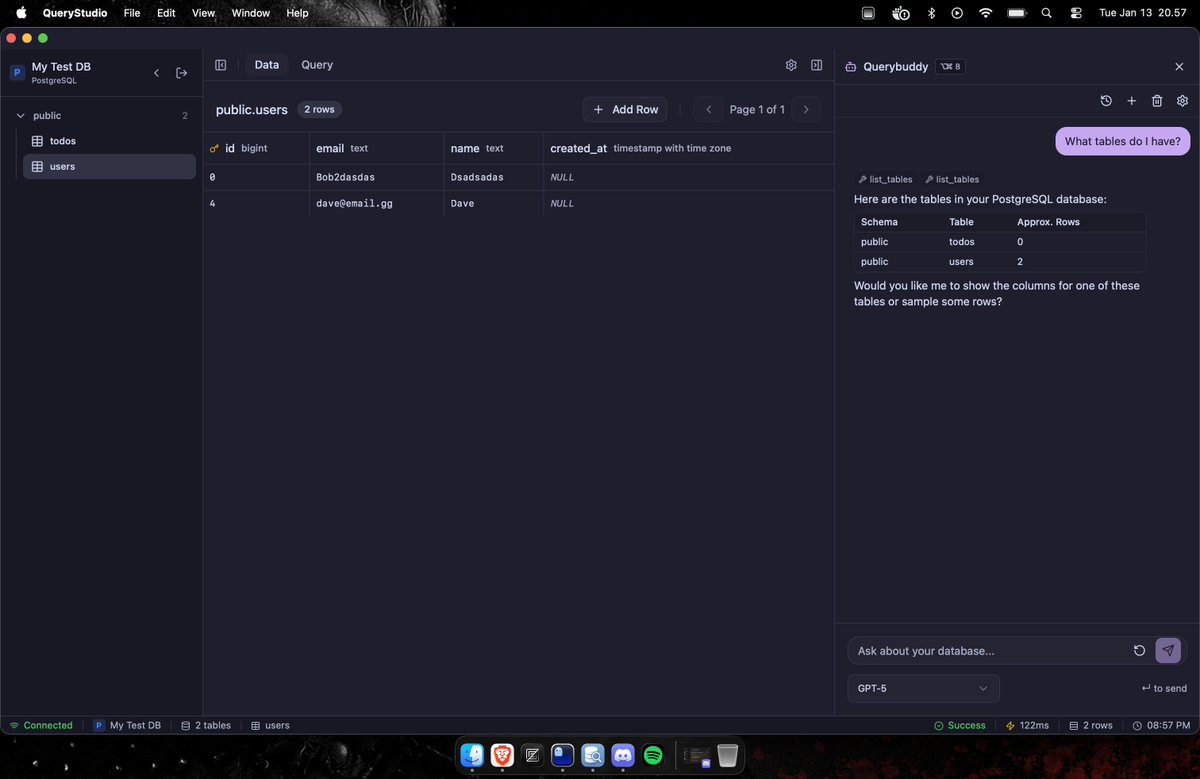
Task: Select the 'Dsadsadas' name cell
Action: point(494,177)
